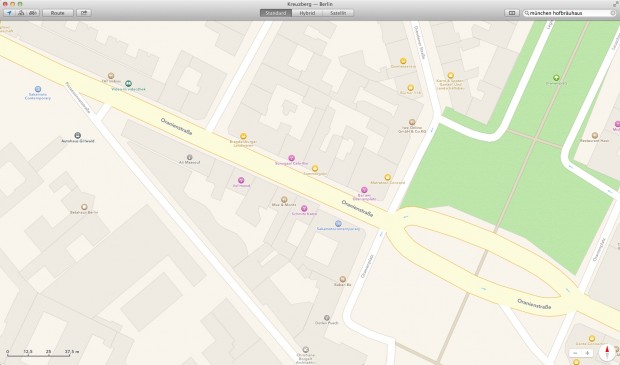Select yellow pin beside Sünegeel Cafe
Screen dimensions: 620x365
pyautogui.click(x=315, y=168)
